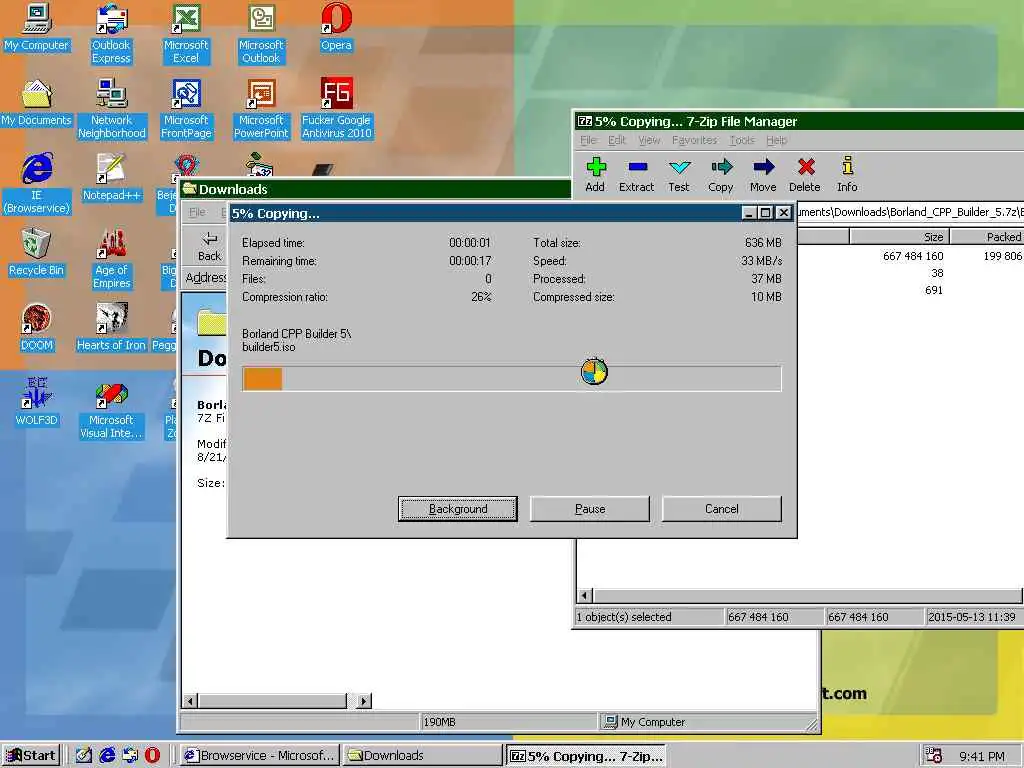Click the Opera quick launch icon in taskbar
This screenshot has width=1024, height=768.
tap(152, 755)
